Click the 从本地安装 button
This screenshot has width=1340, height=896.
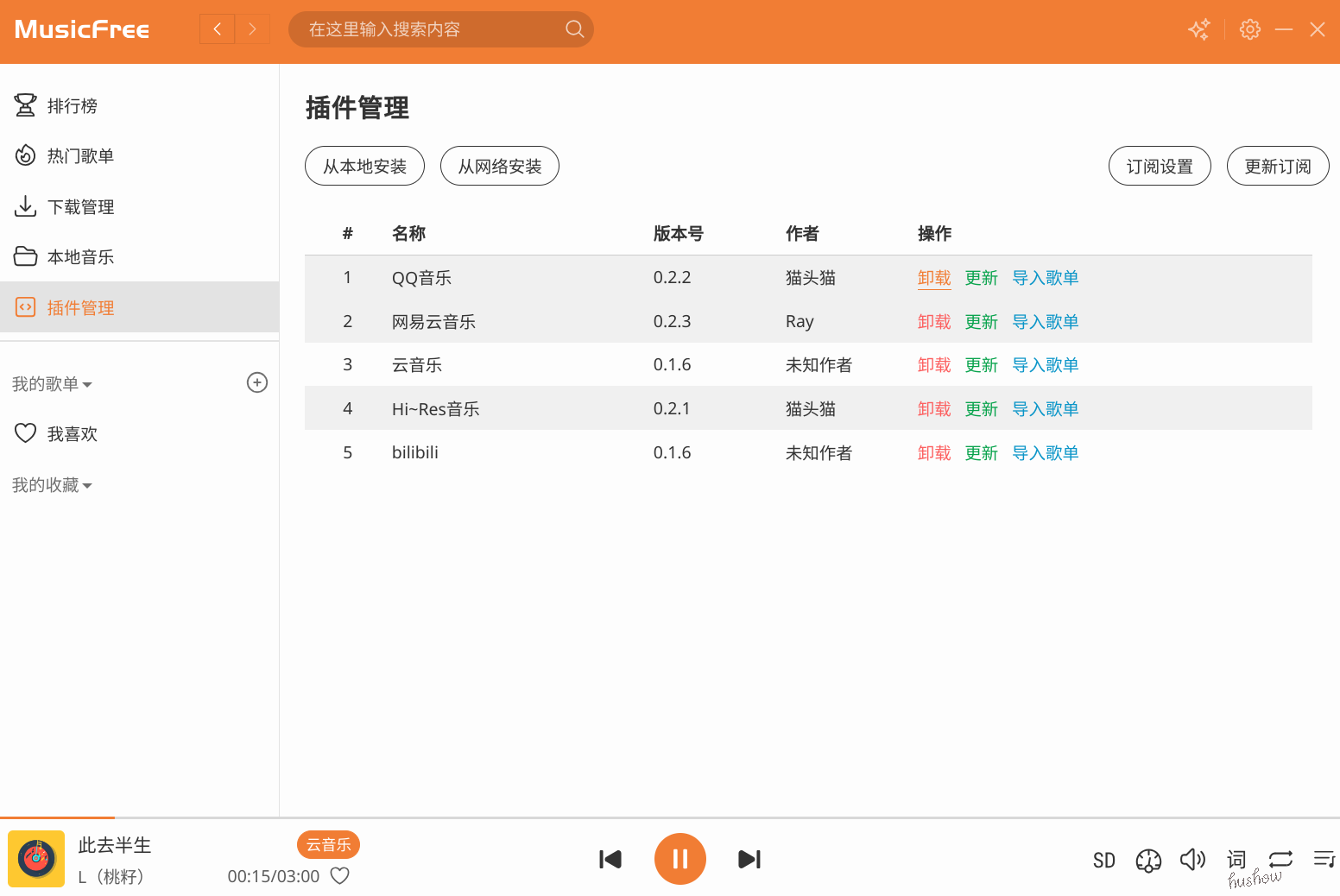[x=364, y=166]
